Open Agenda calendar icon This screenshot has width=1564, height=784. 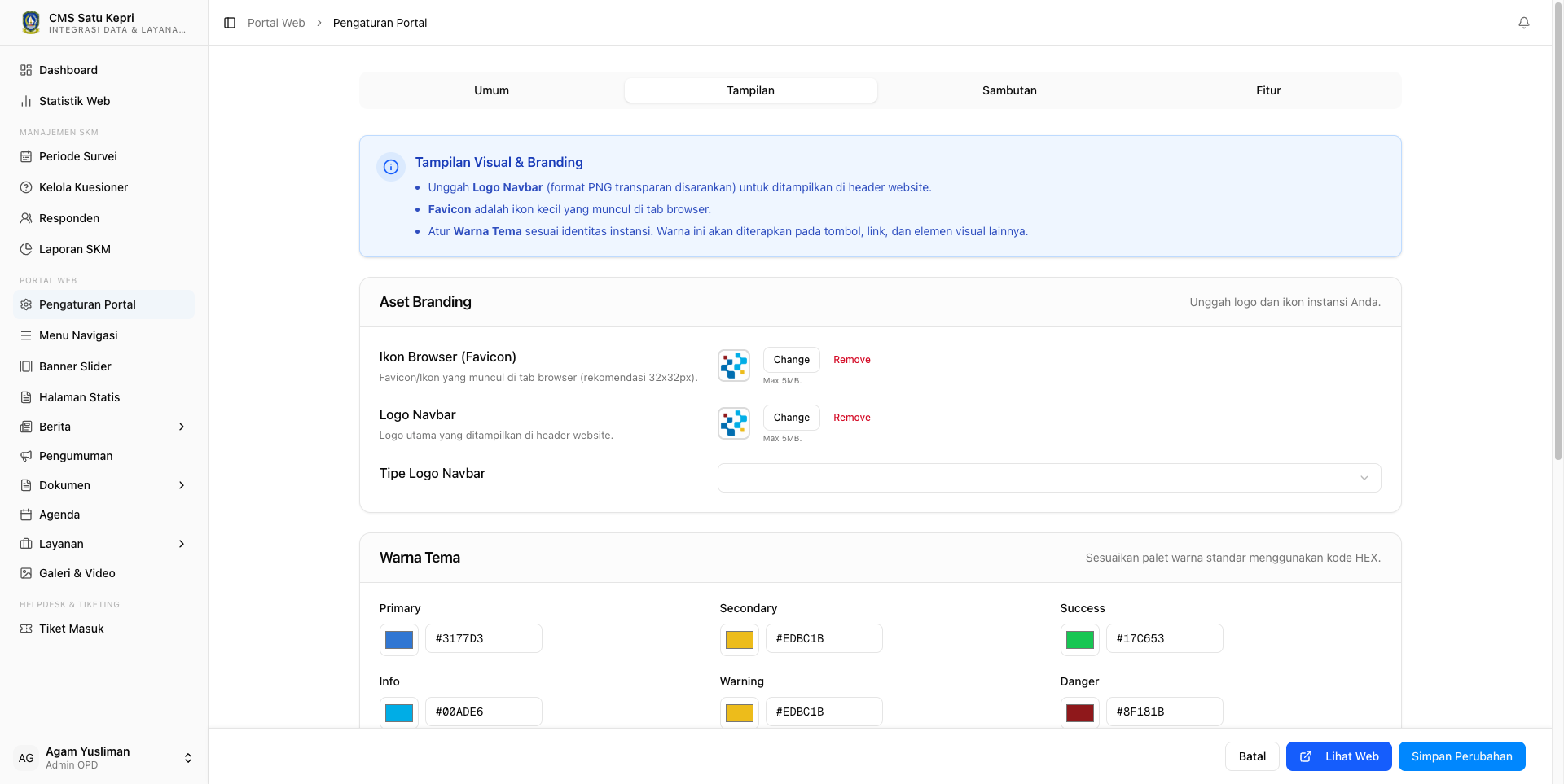pos(26,515)
